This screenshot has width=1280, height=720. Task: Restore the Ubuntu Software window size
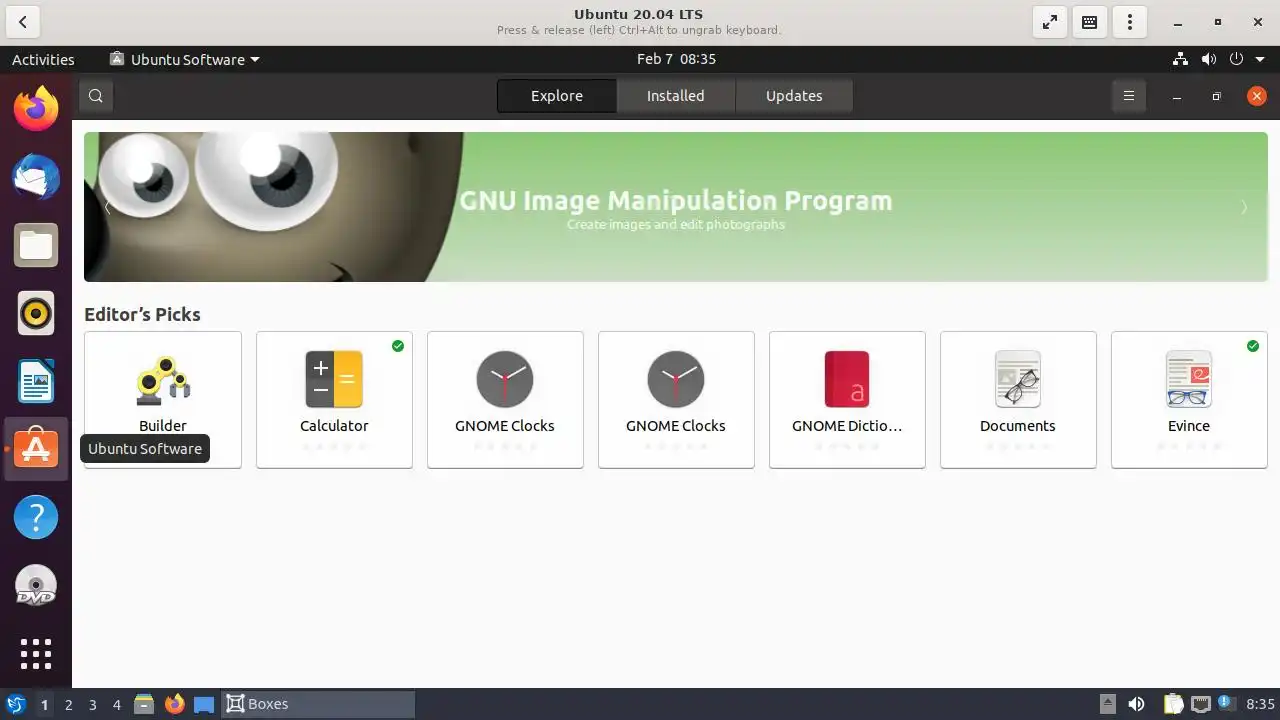(1217, 96)
